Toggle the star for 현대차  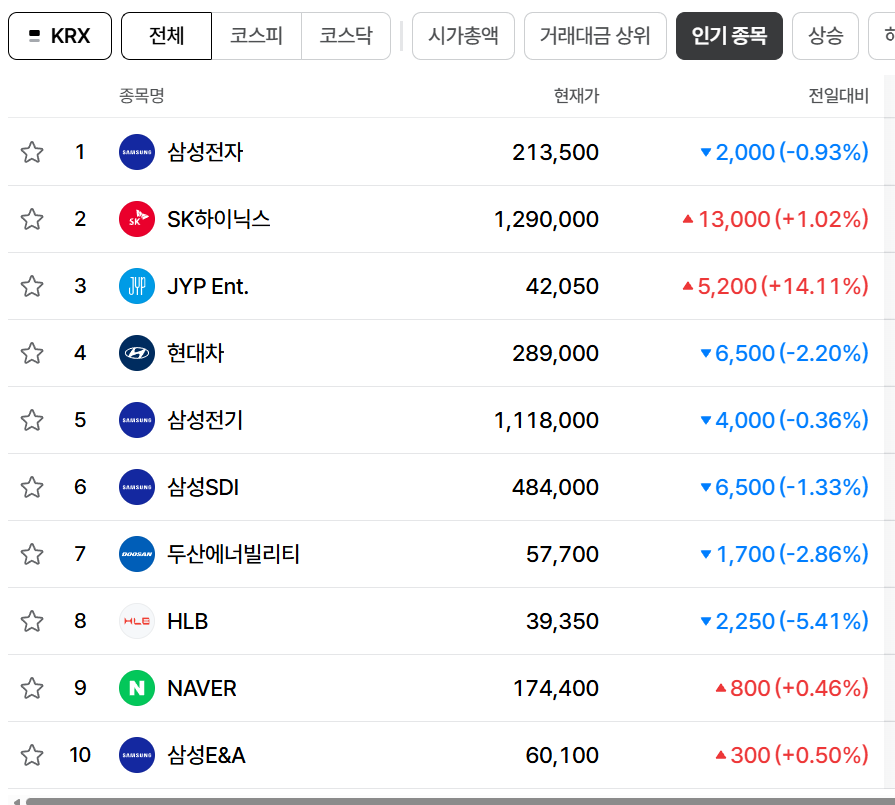coord(32,353)
